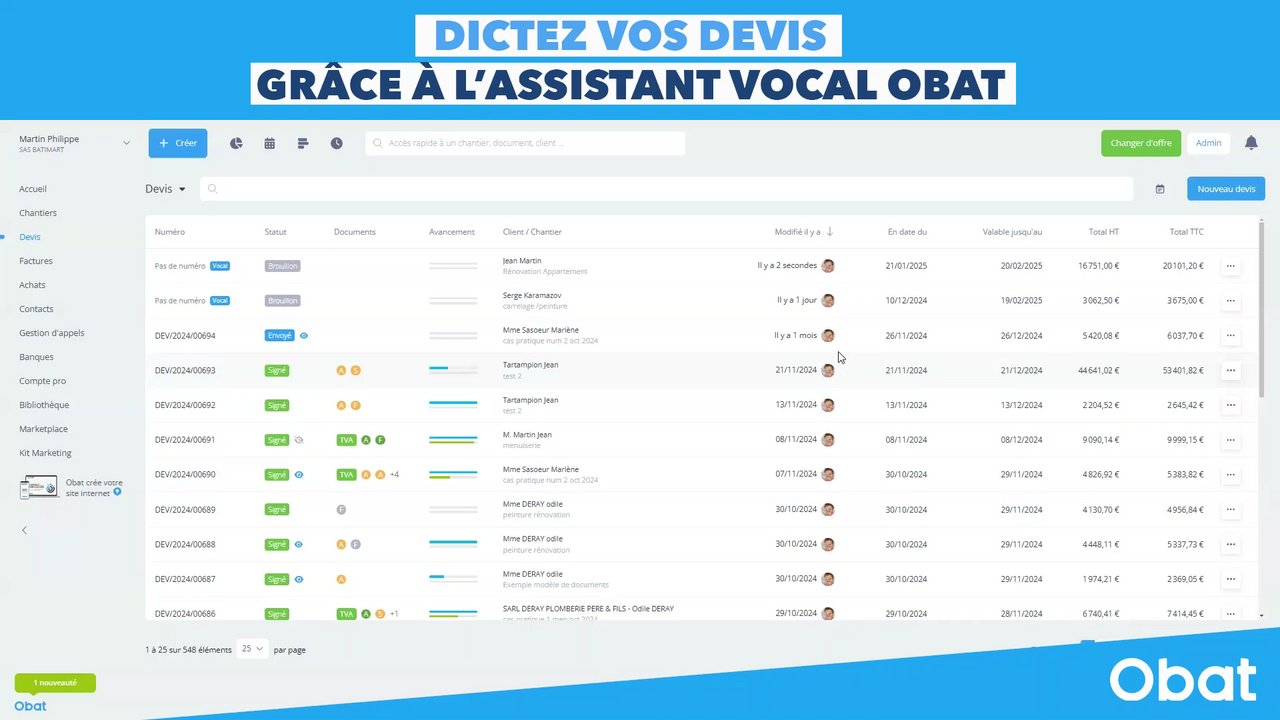Open the date filter calendar beside Nouveau devis
The image size is (1280, 720).
pyautogui.click(x=1160, y=189)
